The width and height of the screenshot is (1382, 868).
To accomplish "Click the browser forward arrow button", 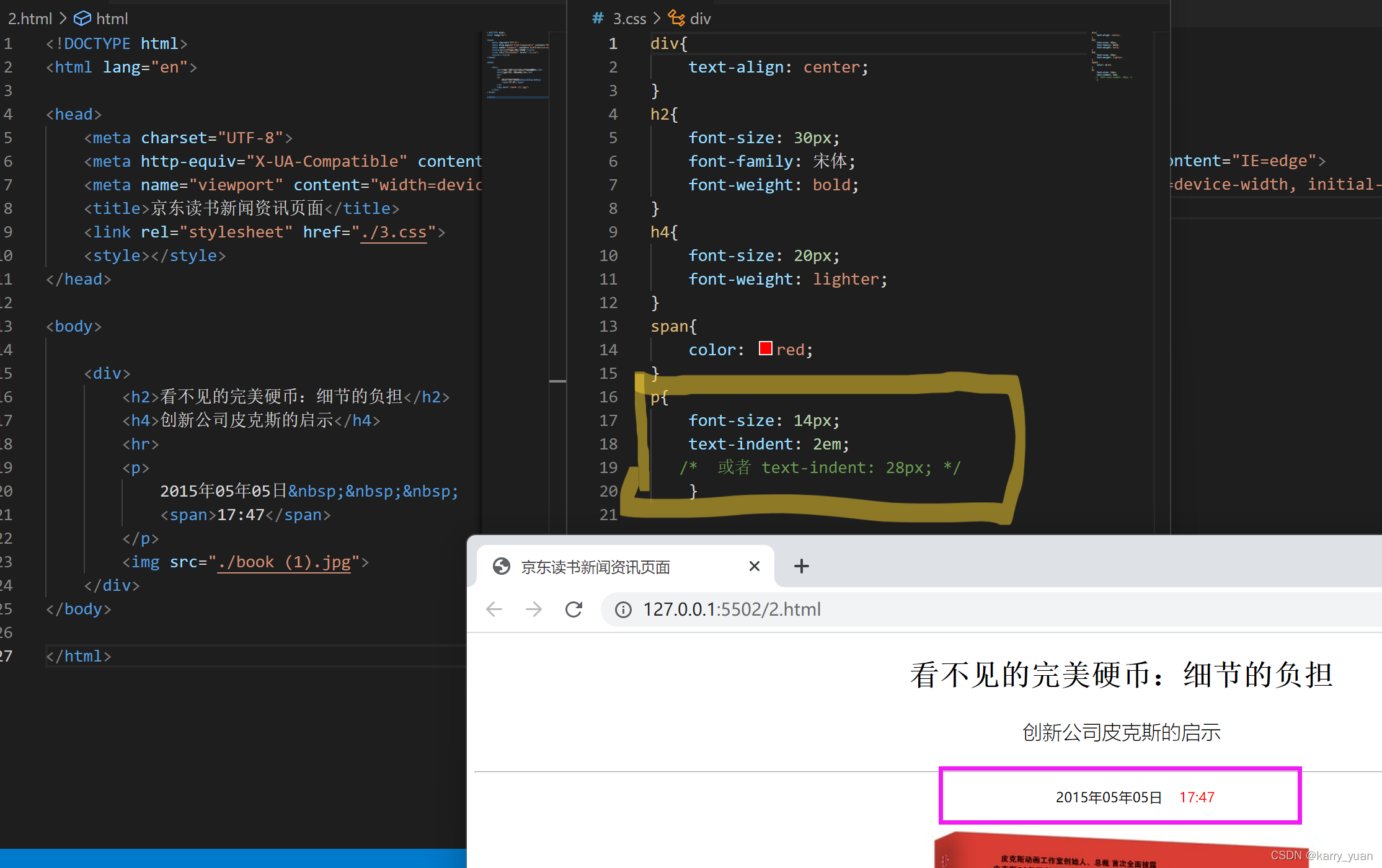I will (534, 609).
